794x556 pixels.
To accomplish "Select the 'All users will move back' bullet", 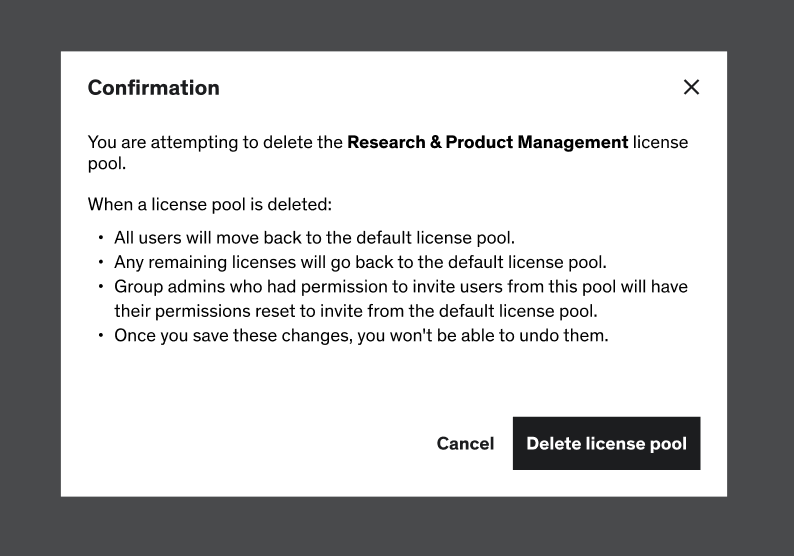I will click(314, 238).
